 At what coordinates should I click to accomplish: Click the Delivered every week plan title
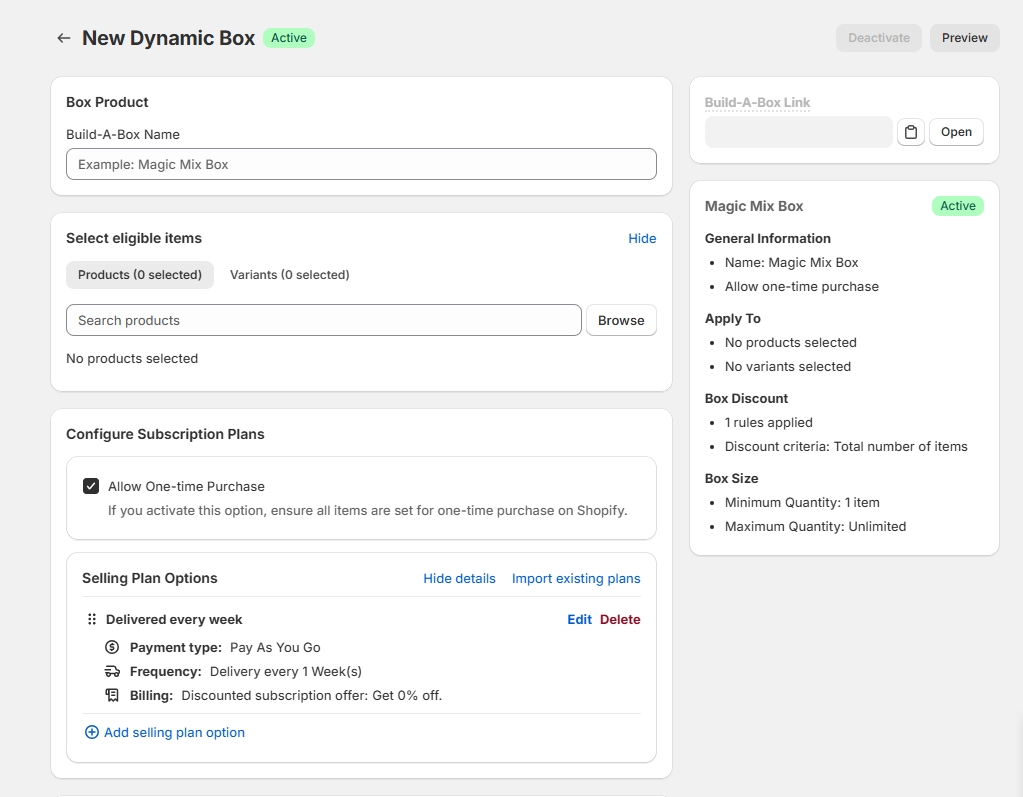pos(174,620)
